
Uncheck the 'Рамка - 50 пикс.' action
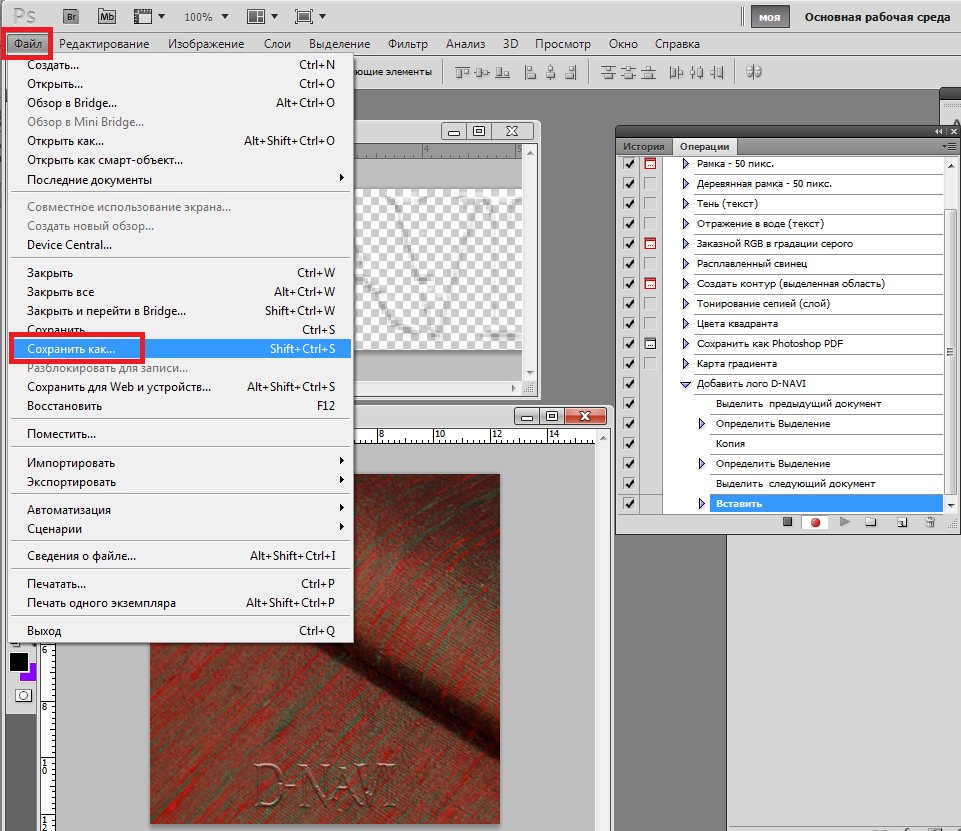click(629, 164)
